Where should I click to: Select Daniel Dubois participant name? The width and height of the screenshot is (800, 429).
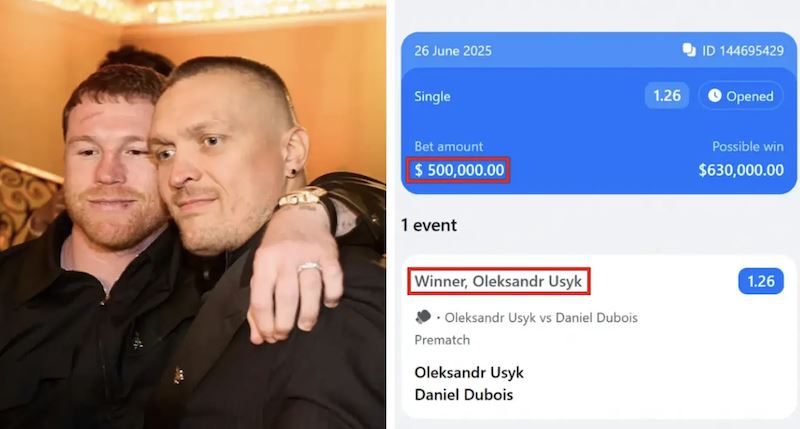(464, 394)
